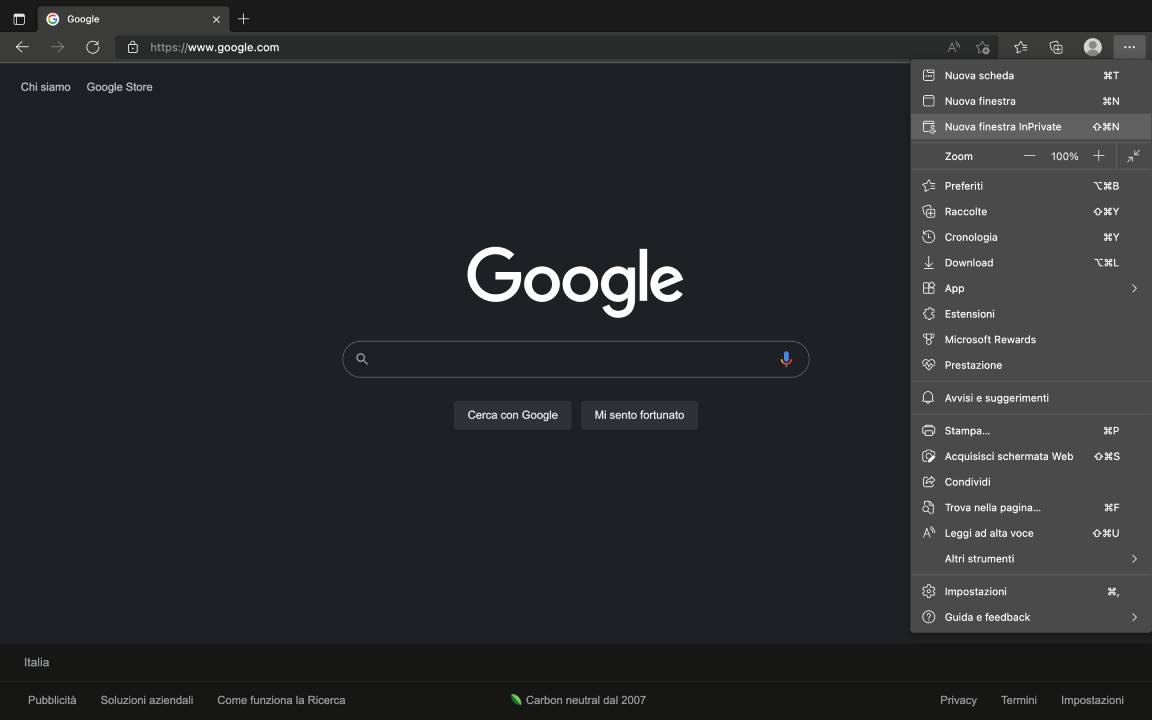Click the Cronologia menu icon
The width and height of the screenshot is (1152, 720).
pyautogui.click(x=928, y=237)
